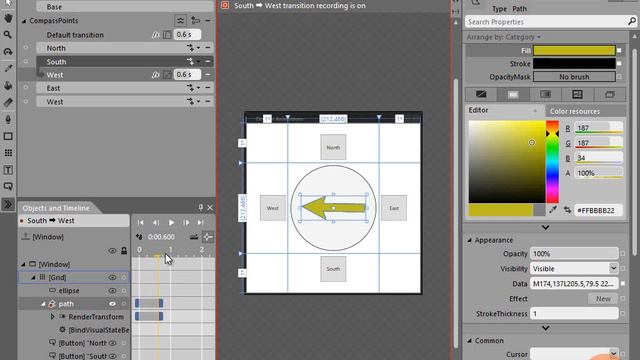
Task: Select the solid color brush tab
Action: [x=513, y=95]
